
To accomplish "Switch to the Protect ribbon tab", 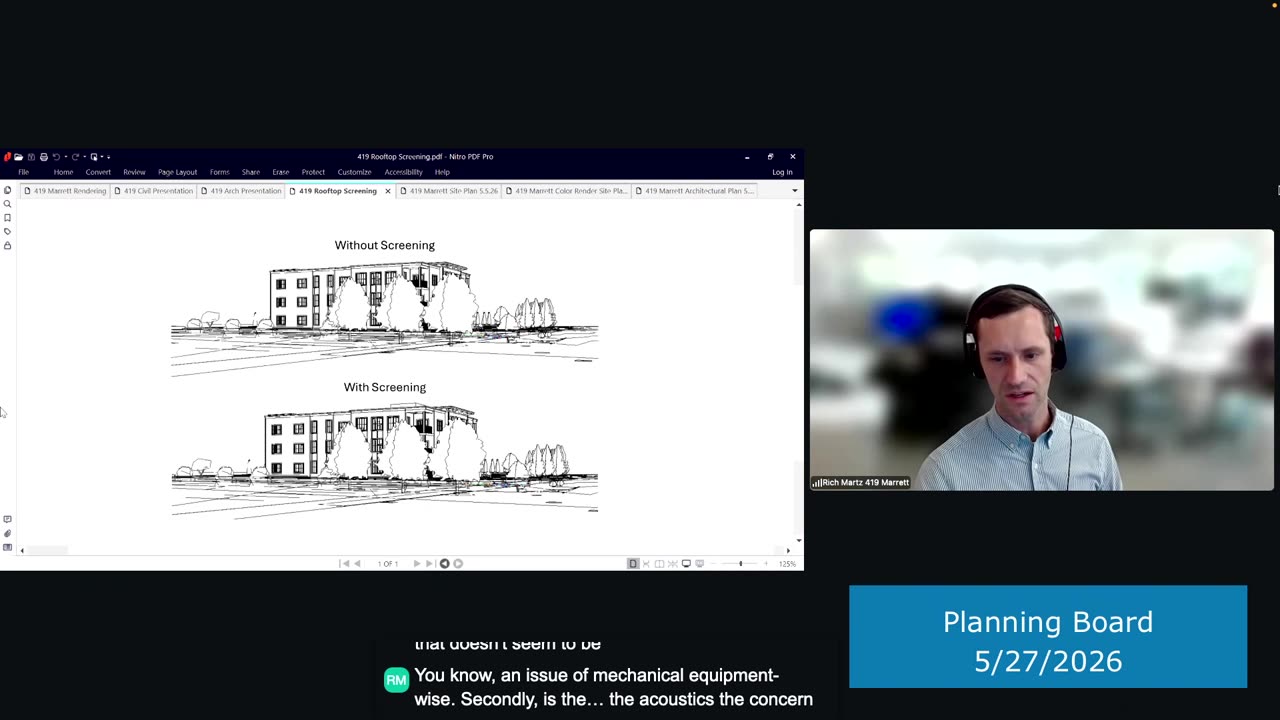I will pos(313,172).
